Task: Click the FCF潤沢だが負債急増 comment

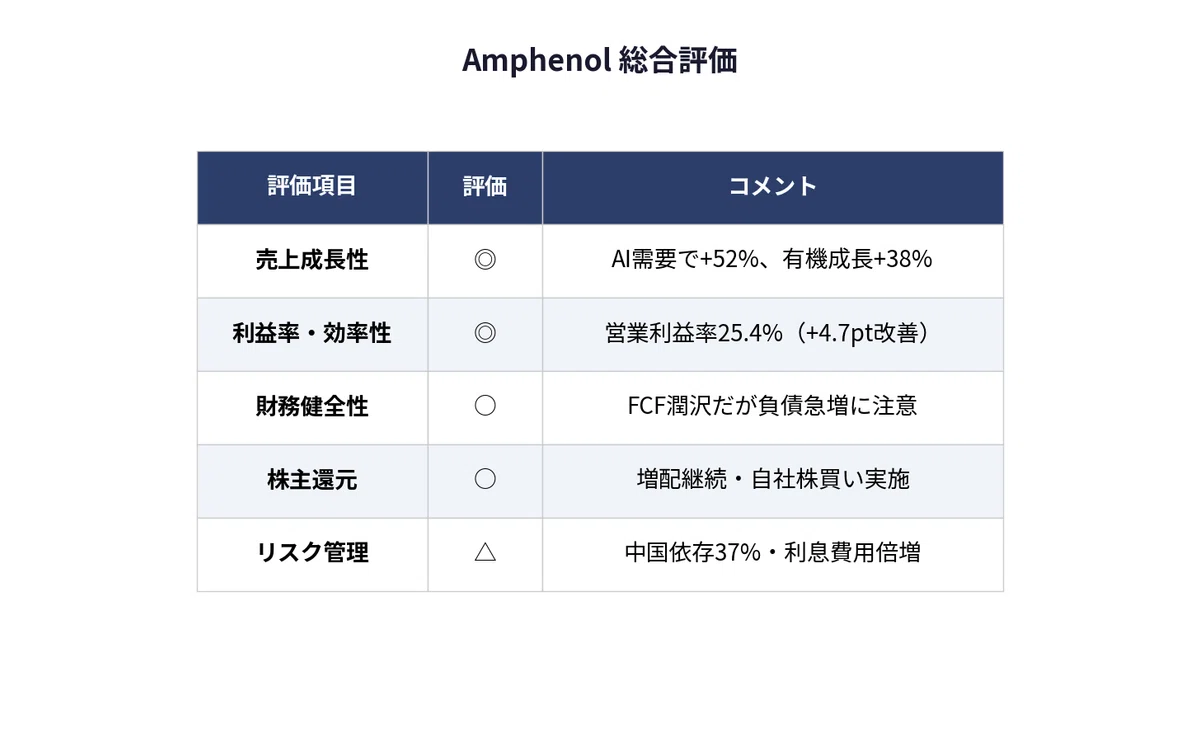Action: pos(772,406)
